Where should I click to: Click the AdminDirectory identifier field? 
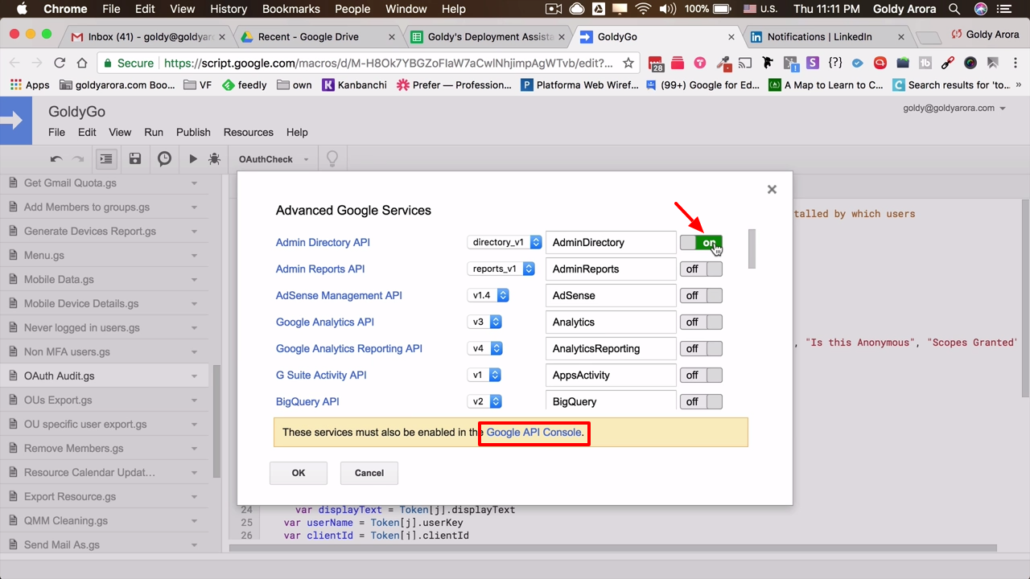coord(611,243)
